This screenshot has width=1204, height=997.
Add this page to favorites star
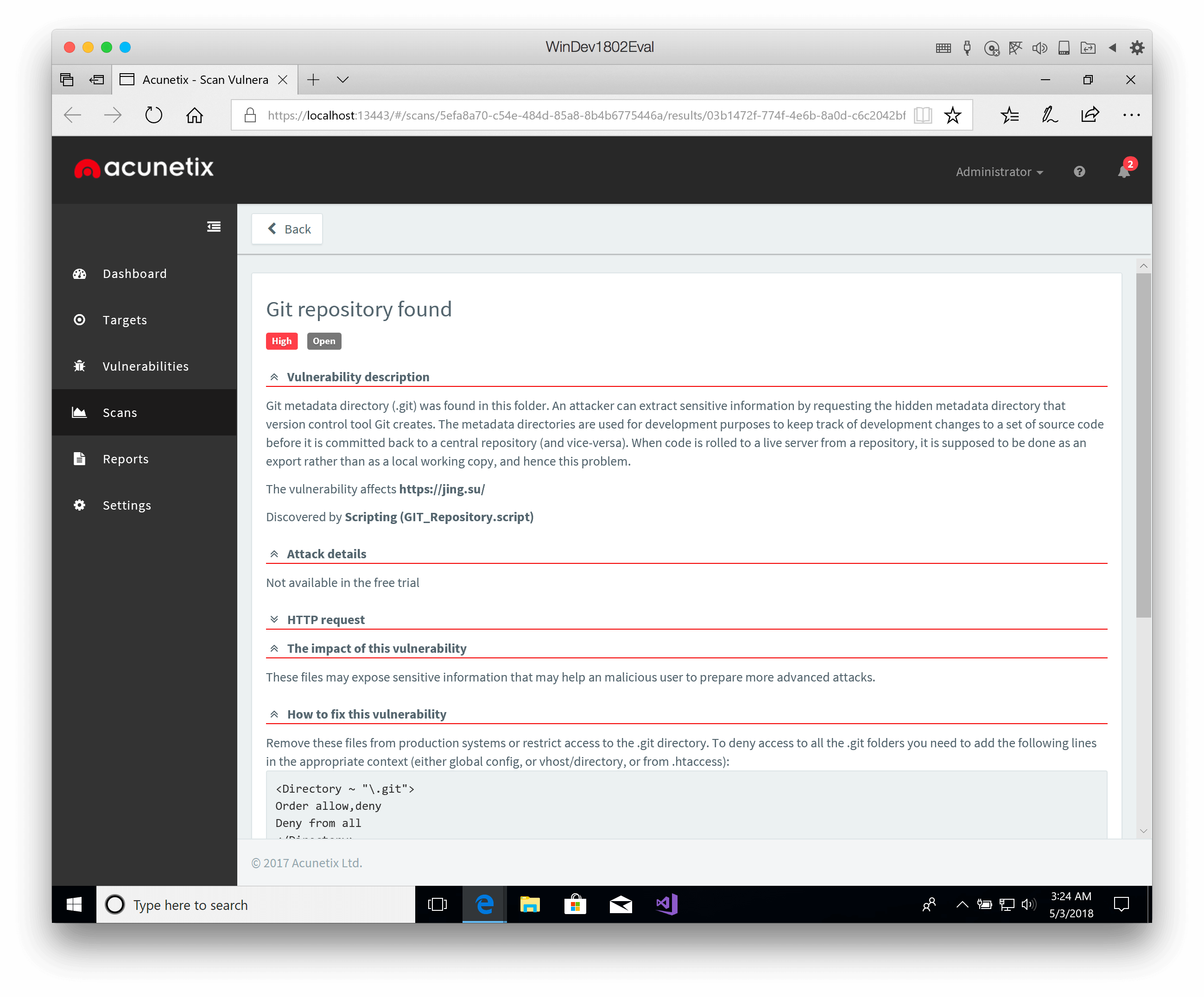point(953,115)
